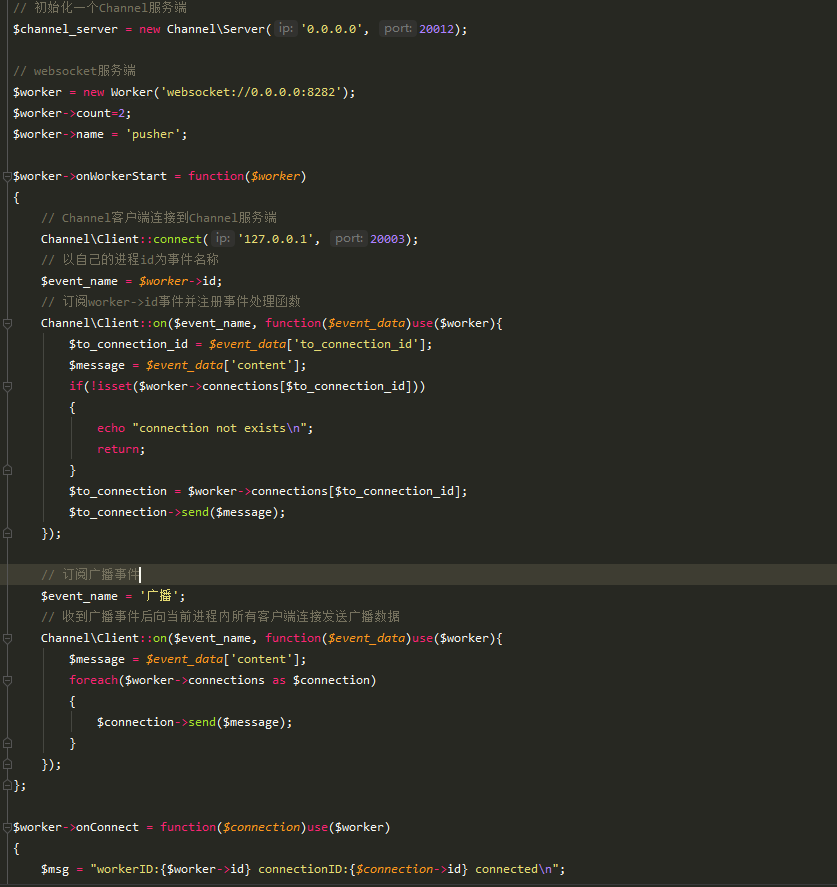This screenshot has width=837, height=887.
Task: Click the '// 初始化一个Channel服务端' comment at top
Action: (x=100, y=8)
